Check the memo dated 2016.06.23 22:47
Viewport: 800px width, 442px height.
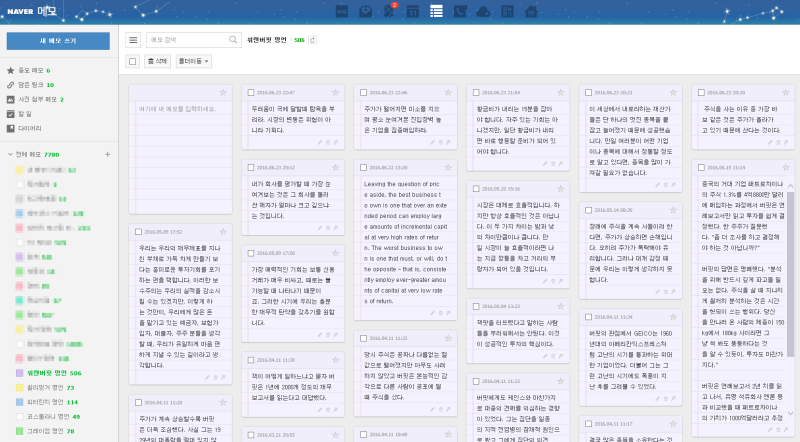click(x=252, y=92)
